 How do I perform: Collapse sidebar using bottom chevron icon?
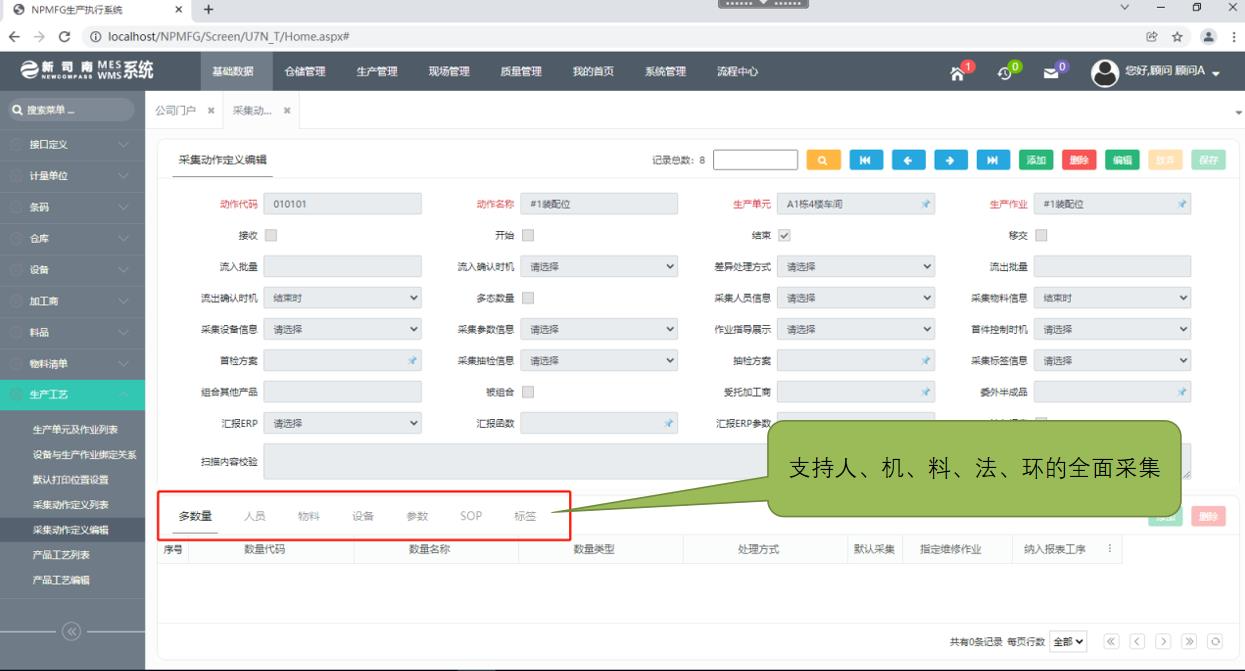tap(72, 631)
